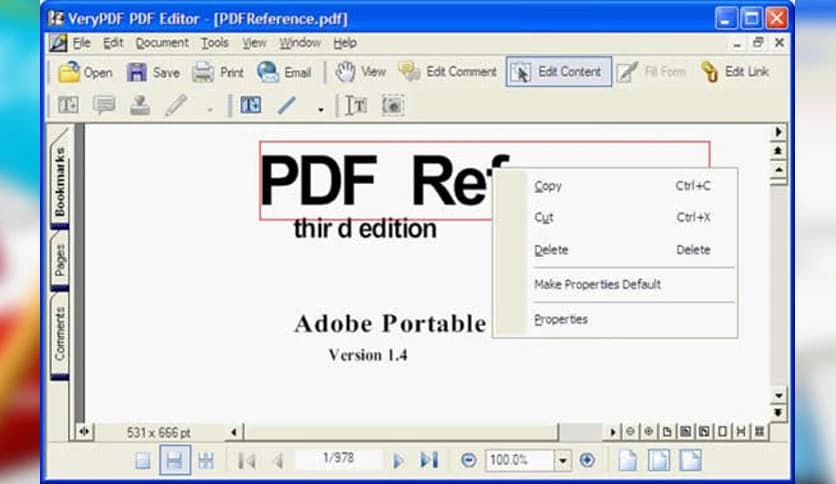Go to the previous page

[278, 460]
